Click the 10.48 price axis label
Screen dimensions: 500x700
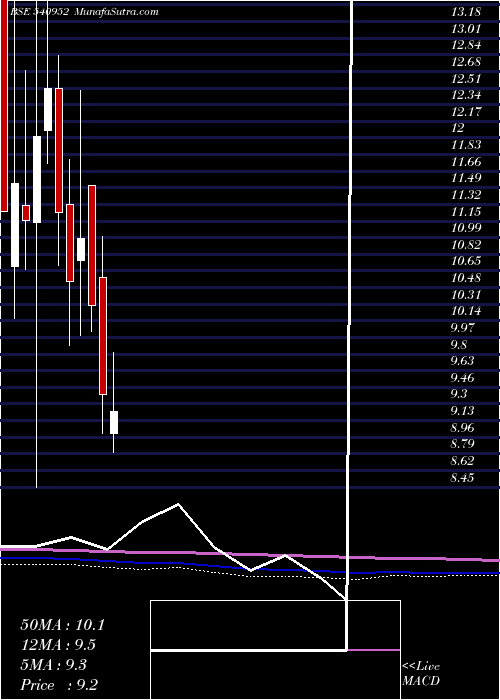coord(466,278)
